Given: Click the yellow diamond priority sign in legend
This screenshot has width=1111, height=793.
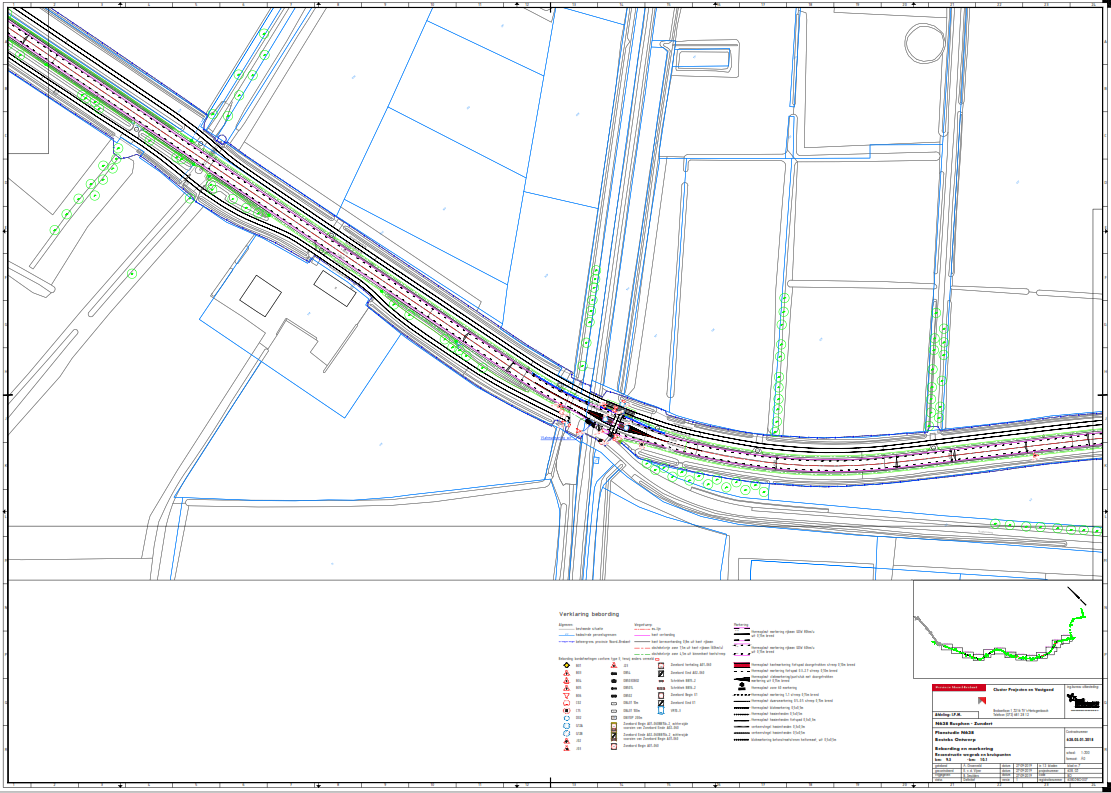Looking at the screenshot, I should coord(565,666).
